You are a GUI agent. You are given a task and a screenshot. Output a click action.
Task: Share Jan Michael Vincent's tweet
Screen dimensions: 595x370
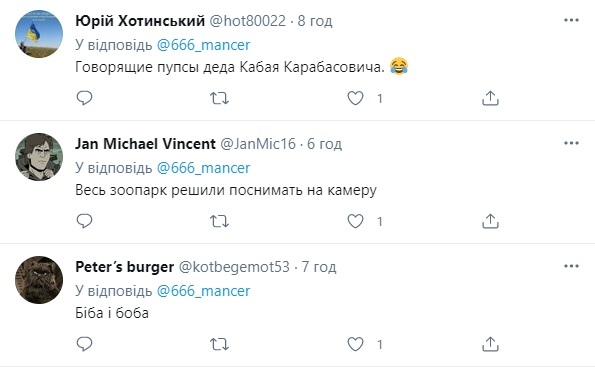(490, 221)
